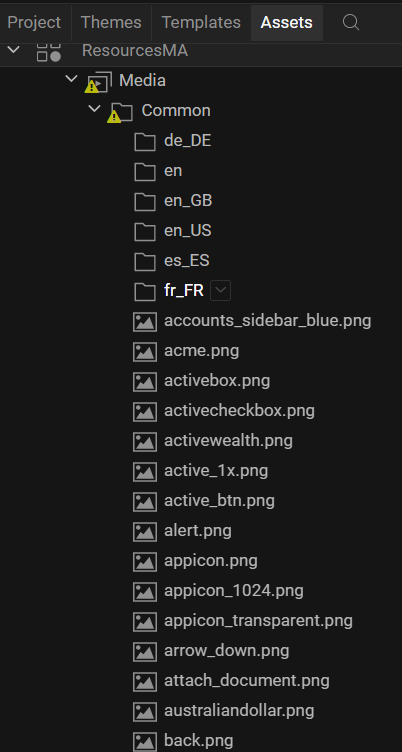Image resolution: width=402 pixels, height=752 pixels.
Task: Collapse the Common folder chevron
Action: (94, 108)
